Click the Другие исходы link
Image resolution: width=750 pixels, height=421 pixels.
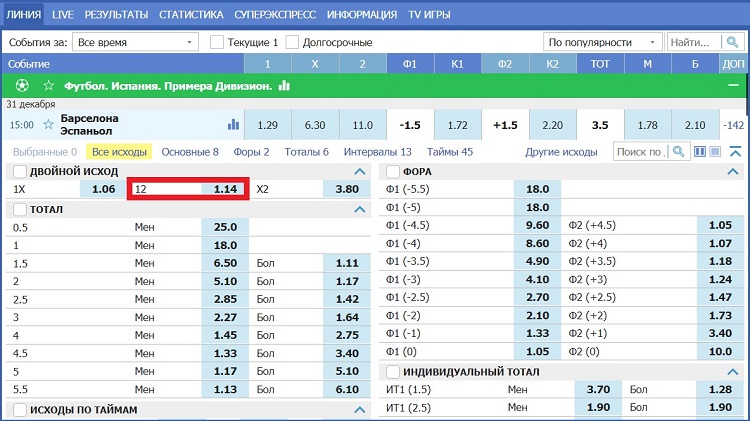(560, 152)
